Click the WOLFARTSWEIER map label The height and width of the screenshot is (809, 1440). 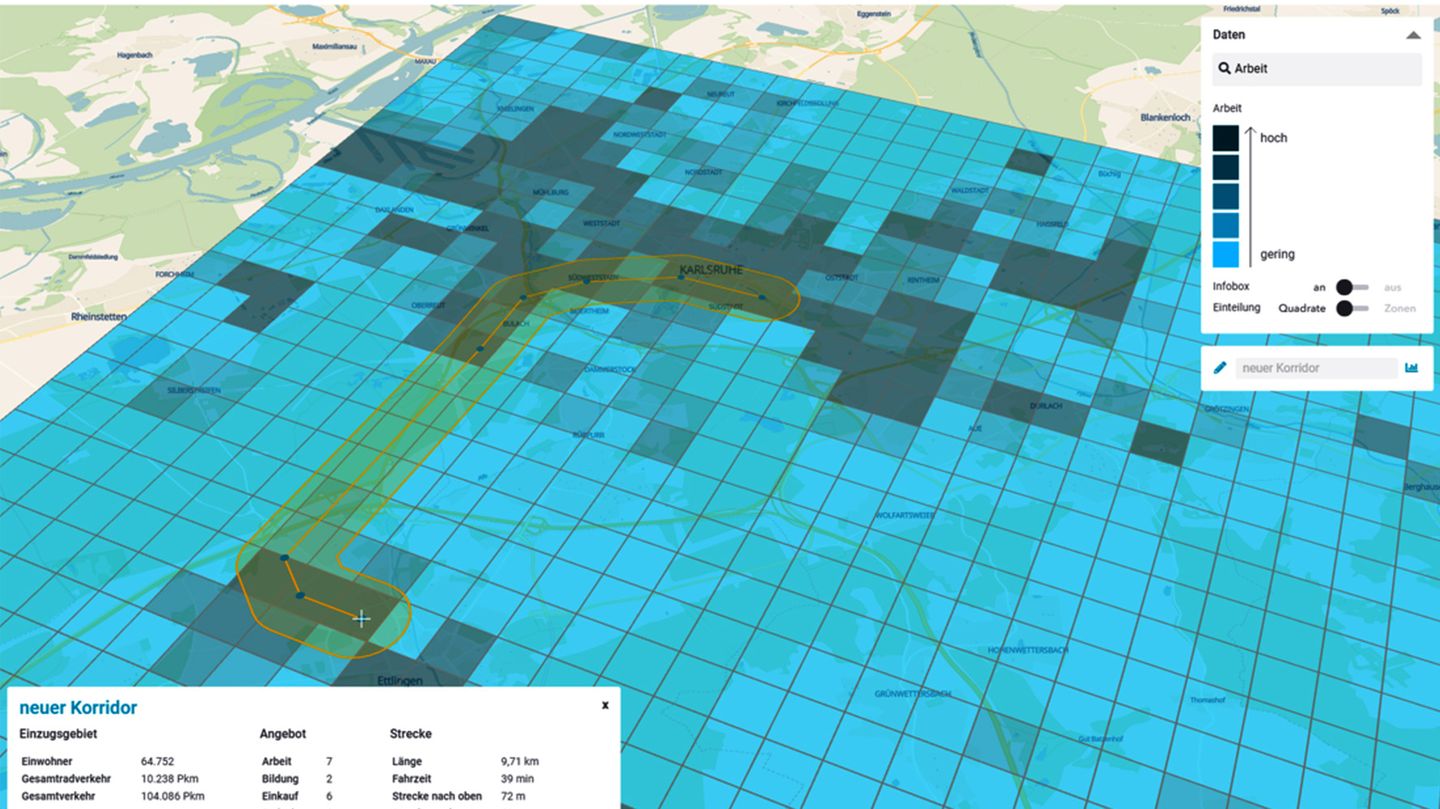click(x=905, y=515)
